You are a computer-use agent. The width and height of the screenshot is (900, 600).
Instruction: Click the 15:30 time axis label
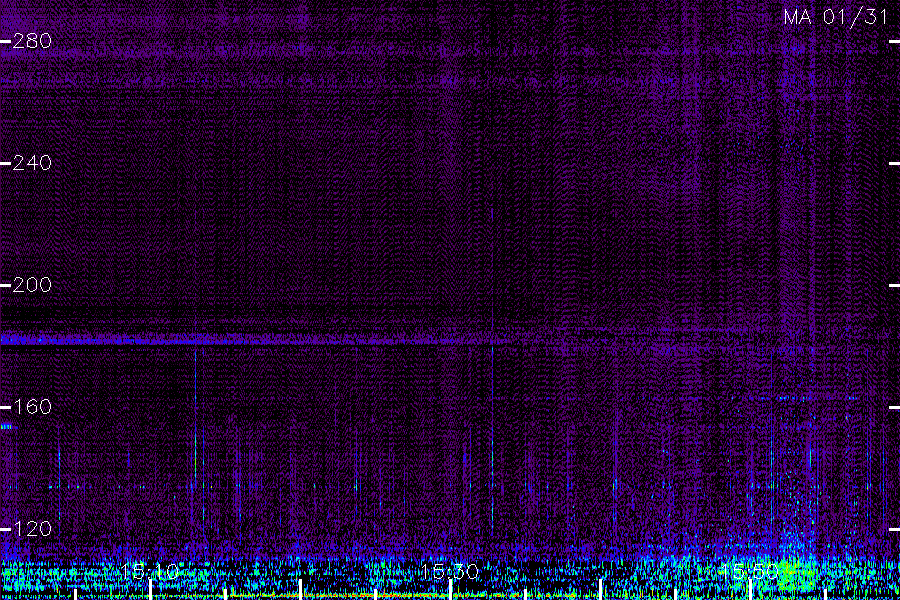pos(449,571)
